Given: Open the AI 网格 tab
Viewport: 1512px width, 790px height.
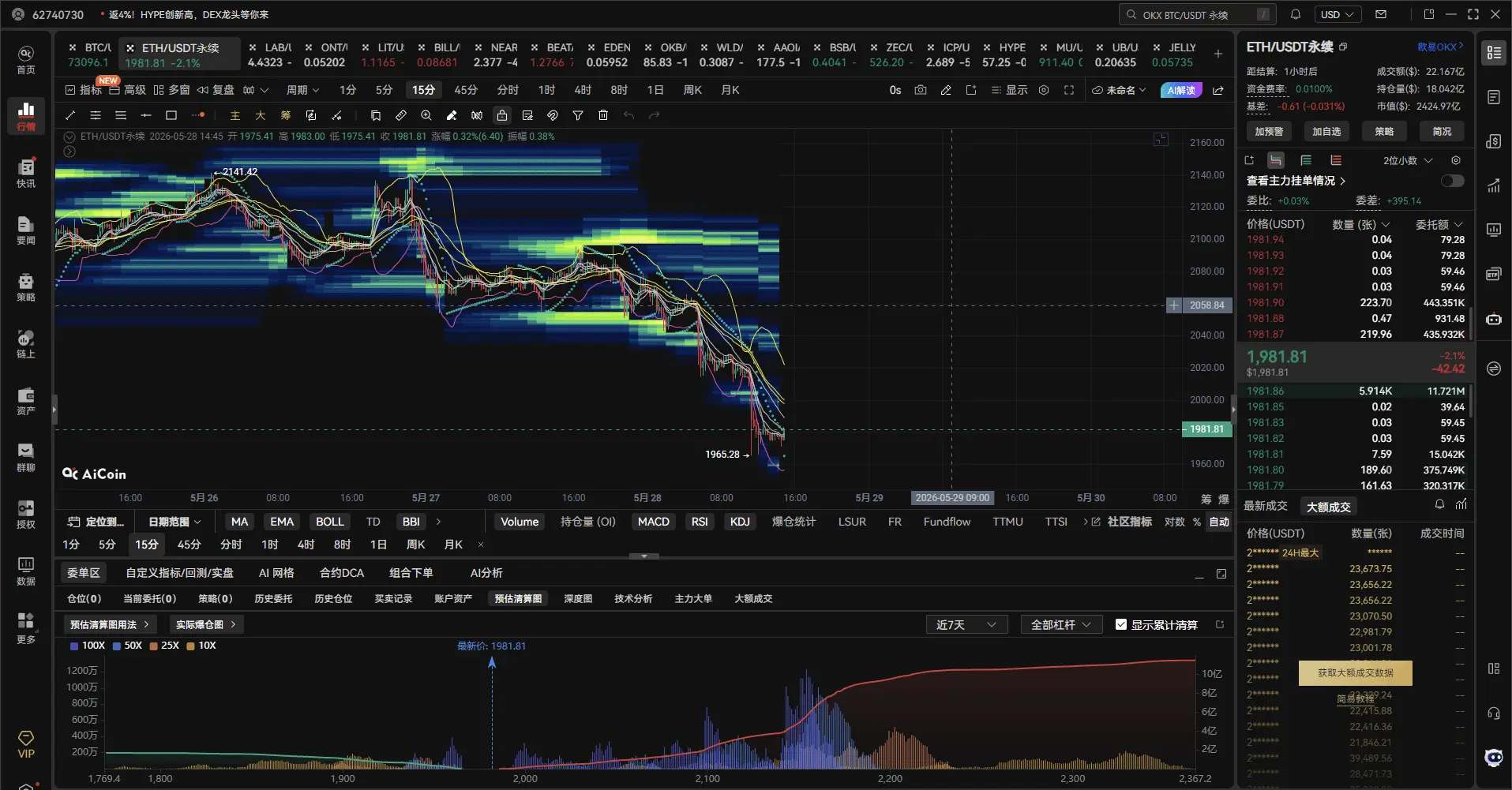Looking at the screenshot, I should click(276, 573).
